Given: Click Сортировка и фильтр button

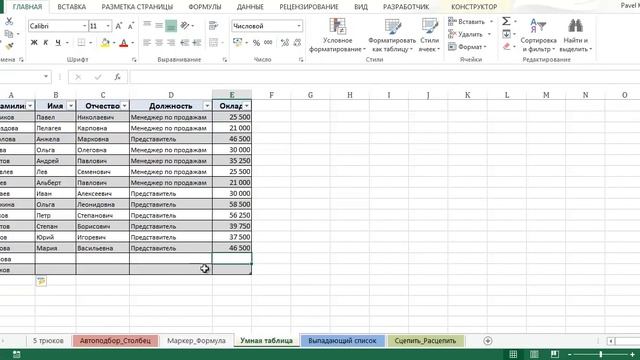Looking at the screenshot, I should (538, 35).
